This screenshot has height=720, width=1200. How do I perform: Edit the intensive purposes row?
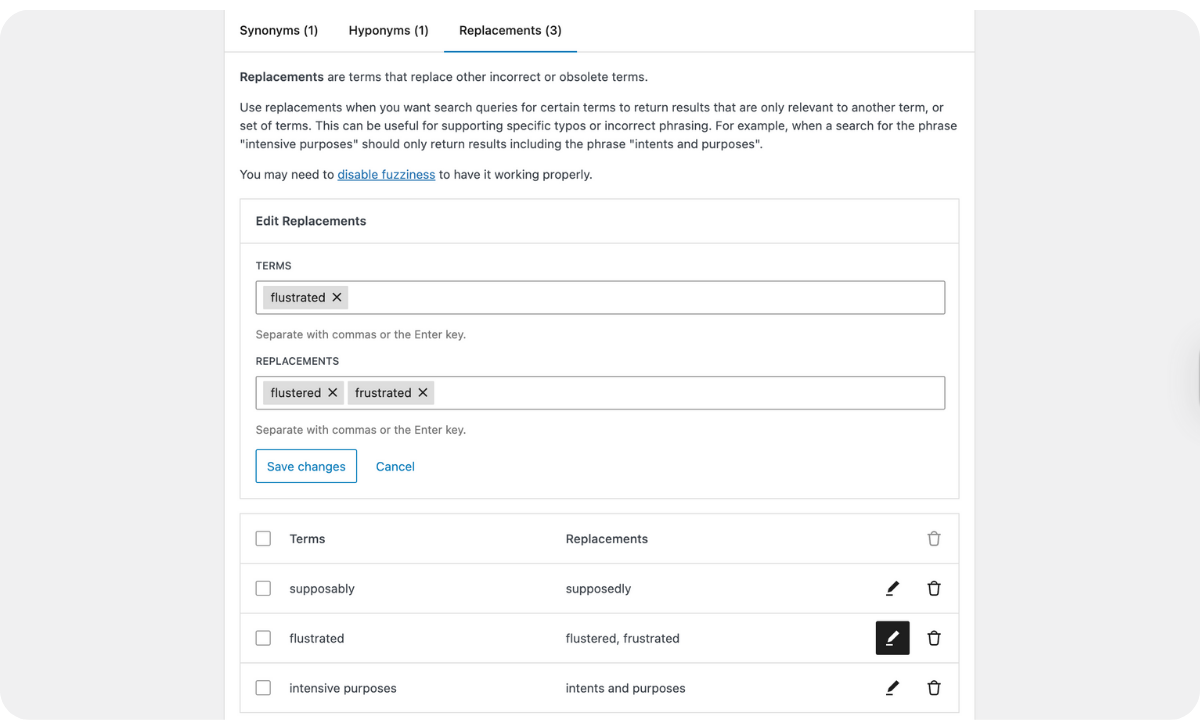892,688
